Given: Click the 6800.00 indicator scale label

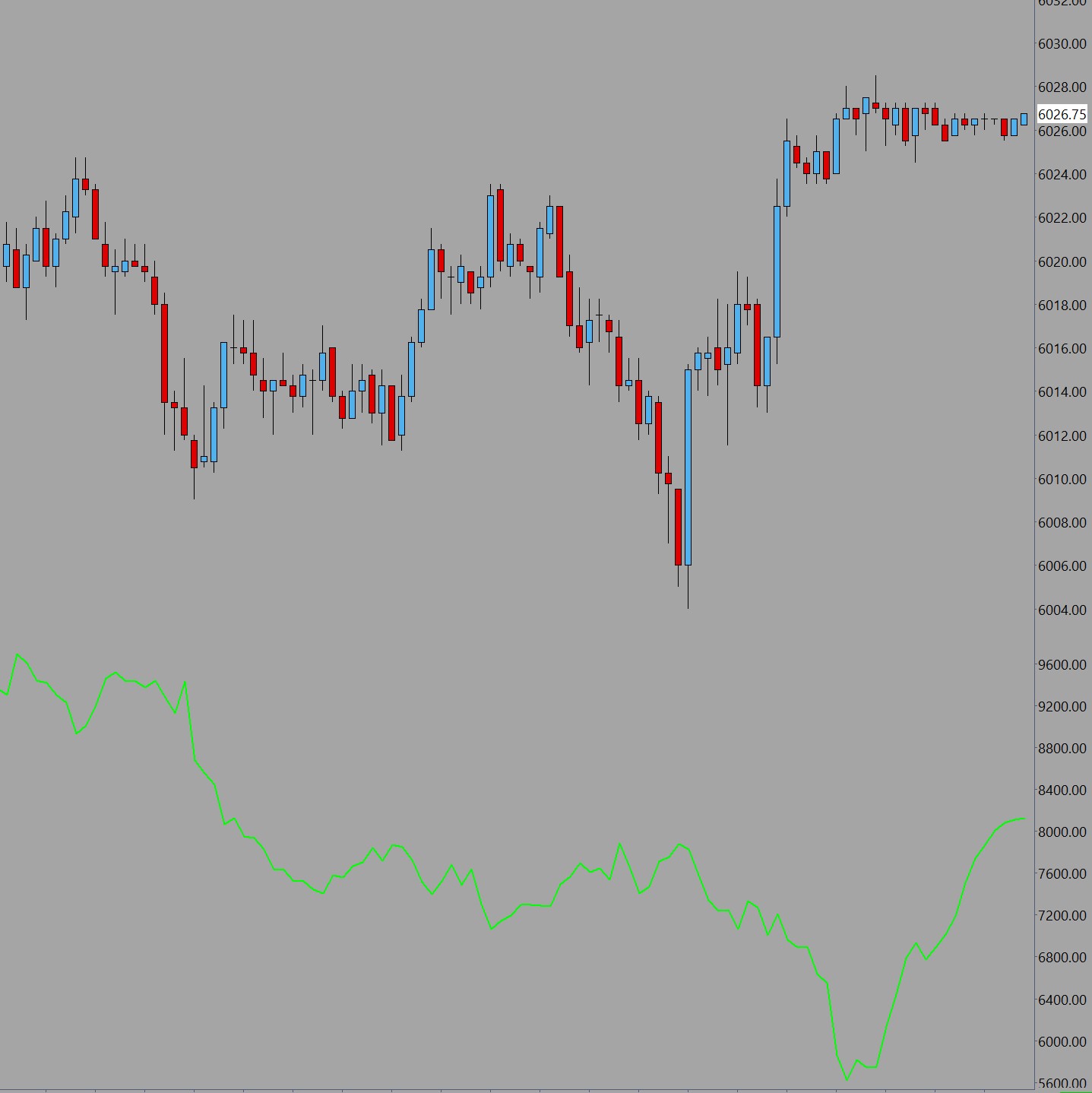Looking at the screenshot, I should click(1062, 958).
